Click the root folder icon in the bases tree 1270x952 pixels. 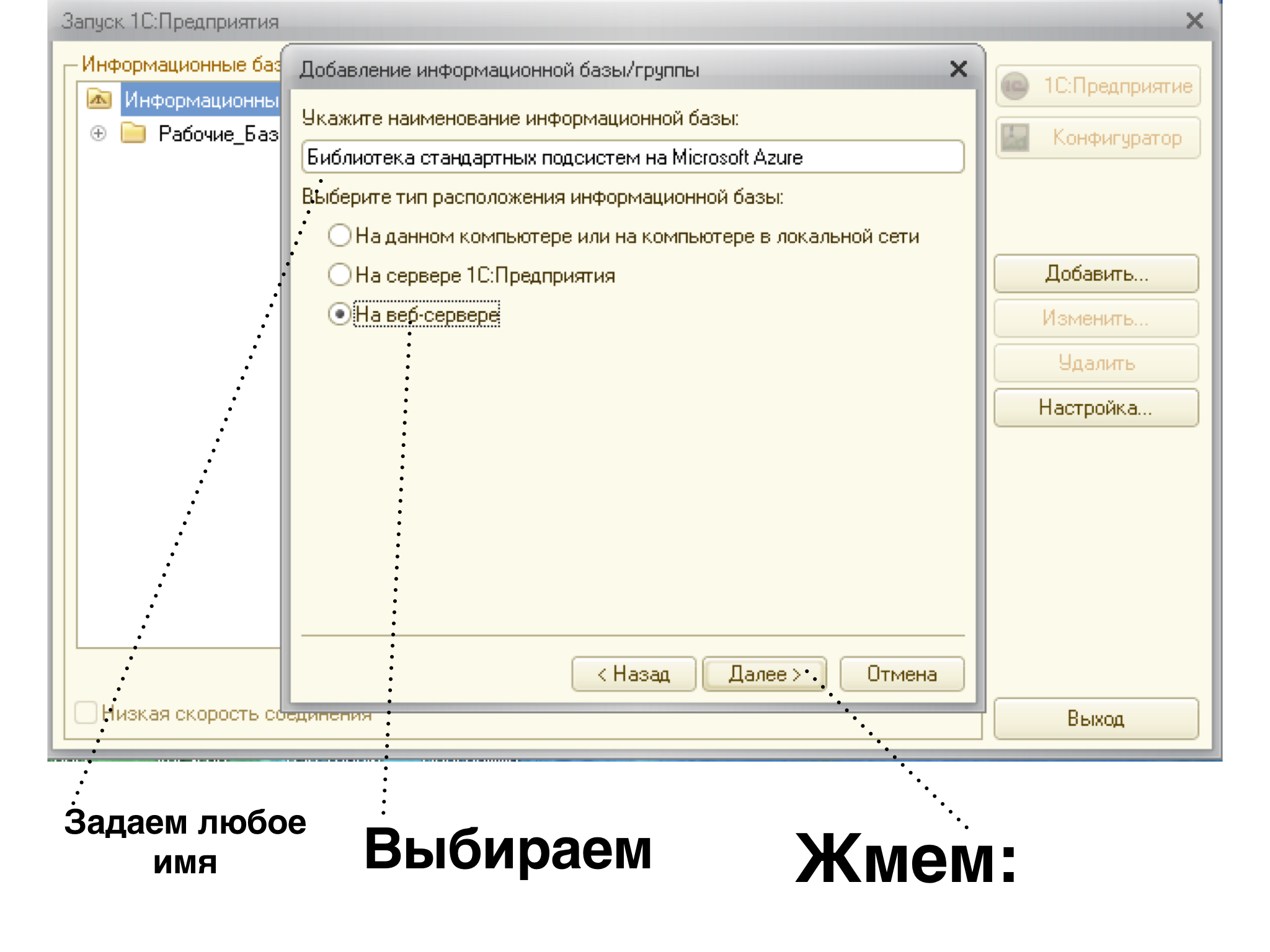99,99
